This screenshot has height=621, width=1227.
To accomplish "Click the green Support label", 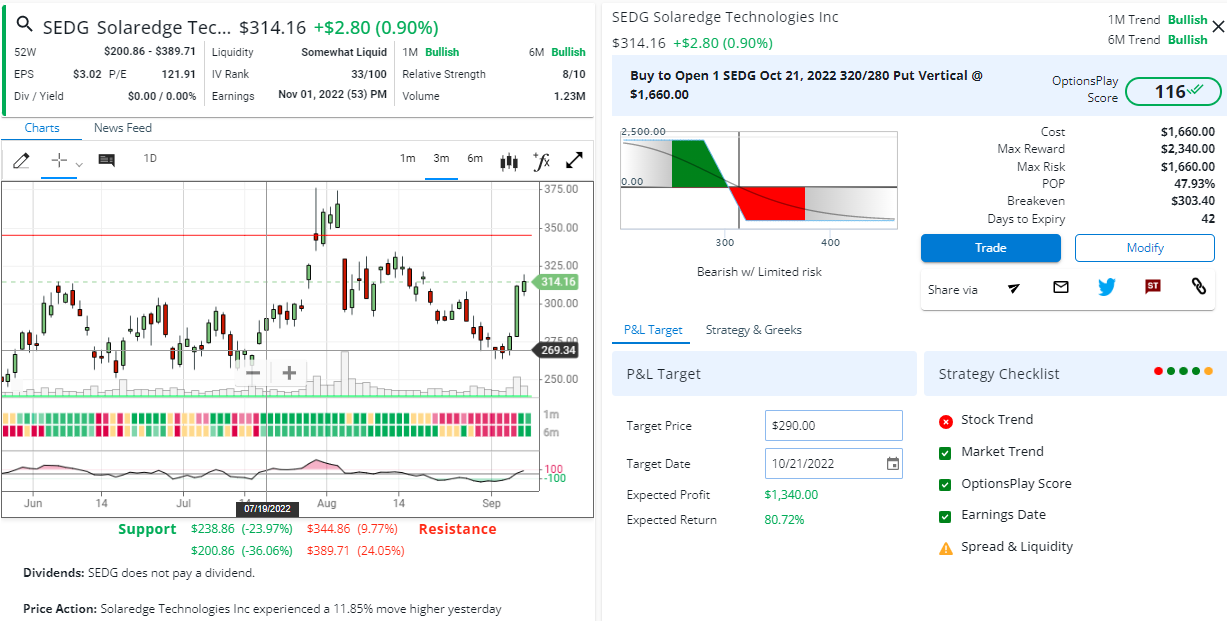I will [x=147, y=529].
